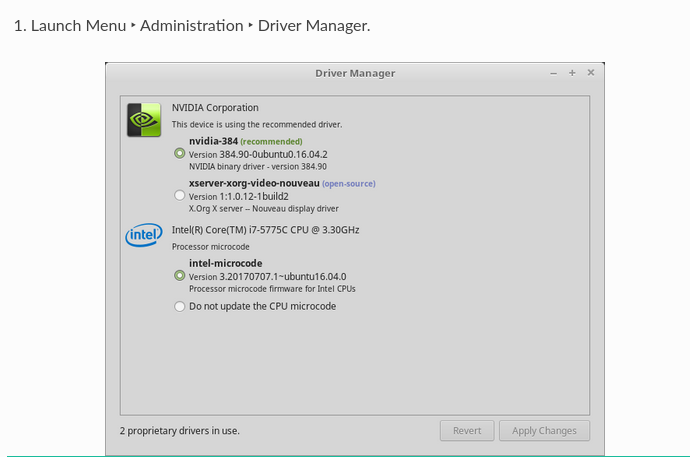This screenshot has width=690, height=457.
Task: Choose the xserver-xorg-video-nouveau open-source driver
Action: click(x=180, y=195)
